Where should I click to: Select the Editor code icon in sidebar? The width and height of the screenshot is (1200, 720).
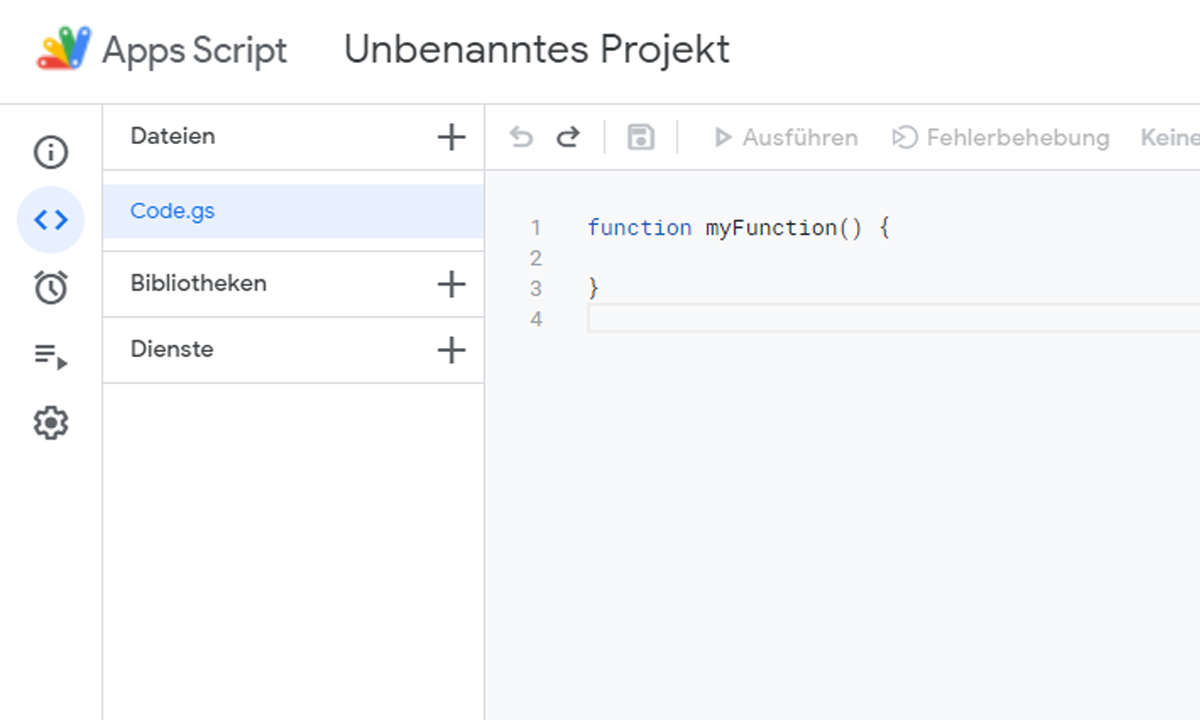[51, 219]
